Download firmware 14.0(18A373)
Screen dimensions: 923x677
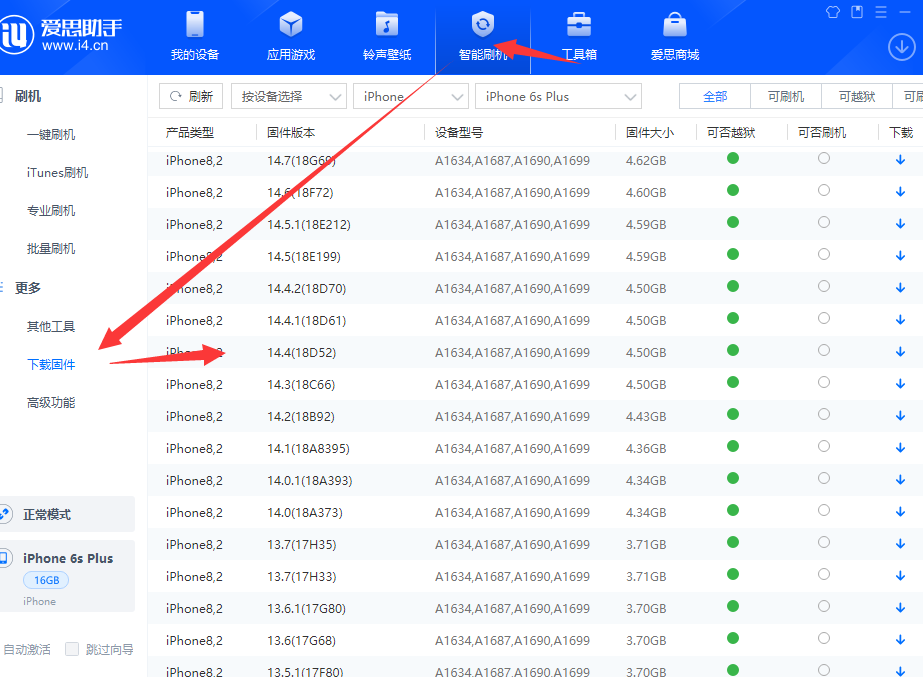(900, 512)
